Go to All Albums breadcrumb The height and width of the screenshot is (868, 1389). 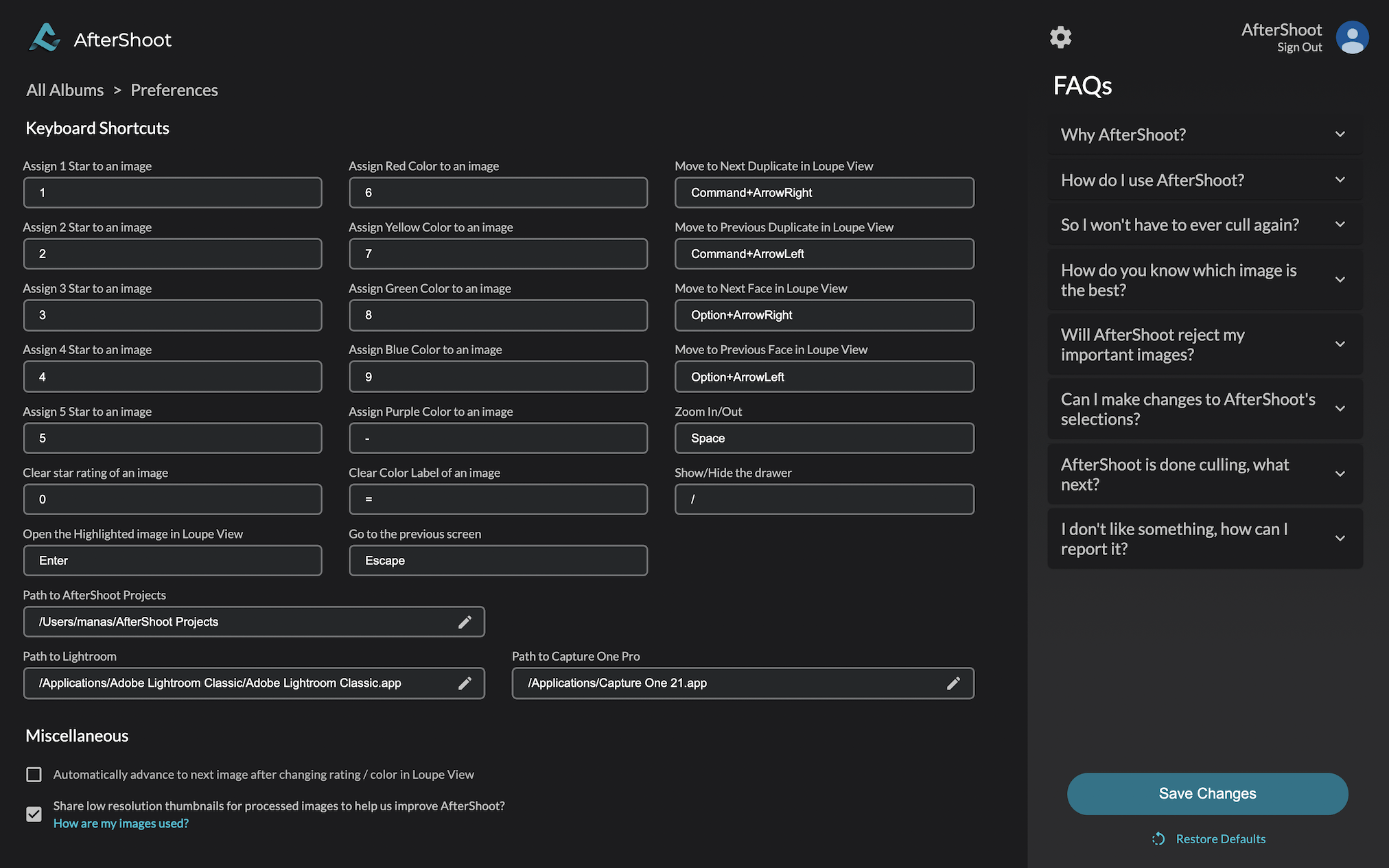pyautogui.click(x=65, y=90)
